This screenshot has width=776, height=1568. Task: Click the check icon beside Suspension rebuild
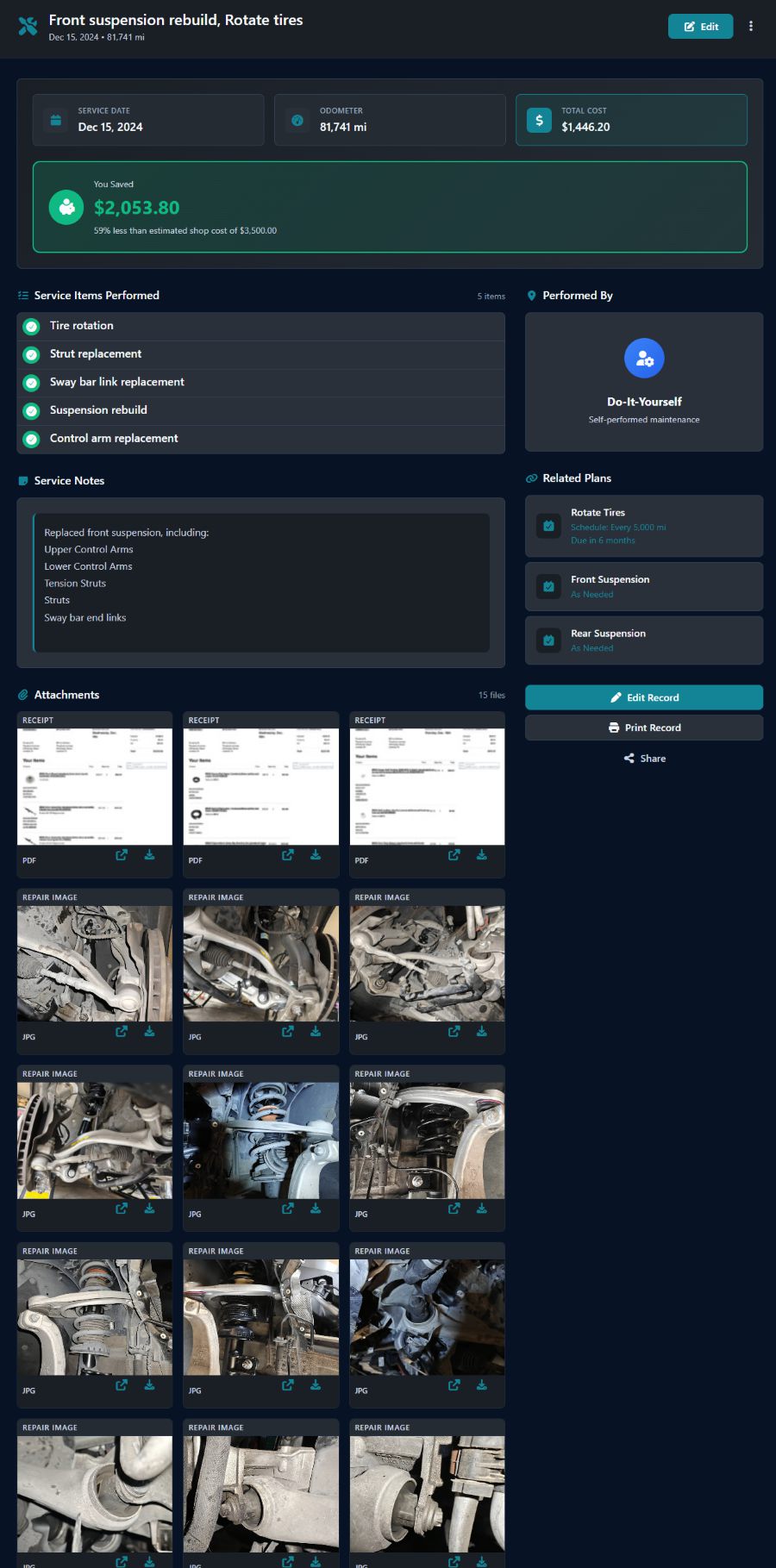pyautogui.click(x=32, y=410)
